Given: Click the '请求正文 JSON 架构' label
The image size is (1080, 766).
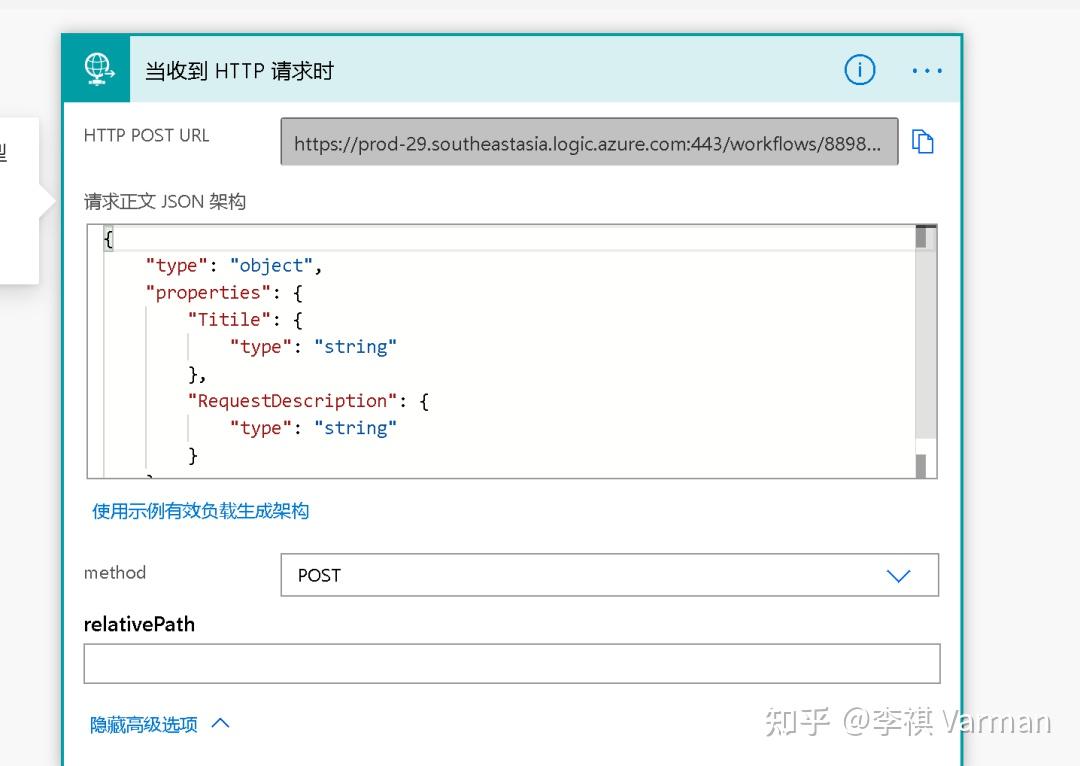Looking at the screenshot, I should coord(165,202).
